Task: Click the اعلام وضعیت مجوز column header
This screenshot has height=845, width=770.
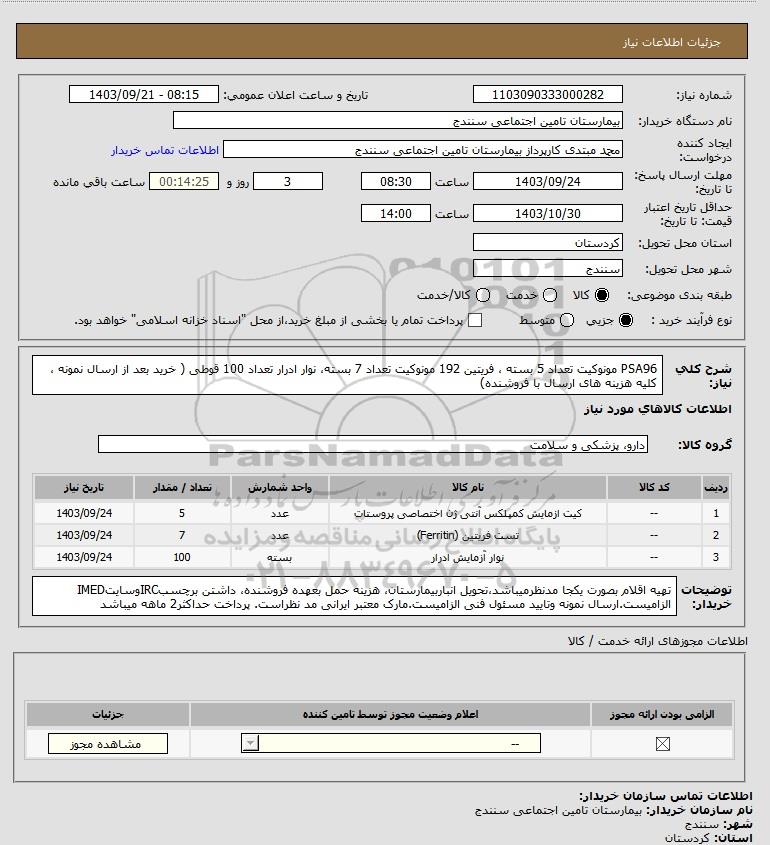Action: click(391, 714)
